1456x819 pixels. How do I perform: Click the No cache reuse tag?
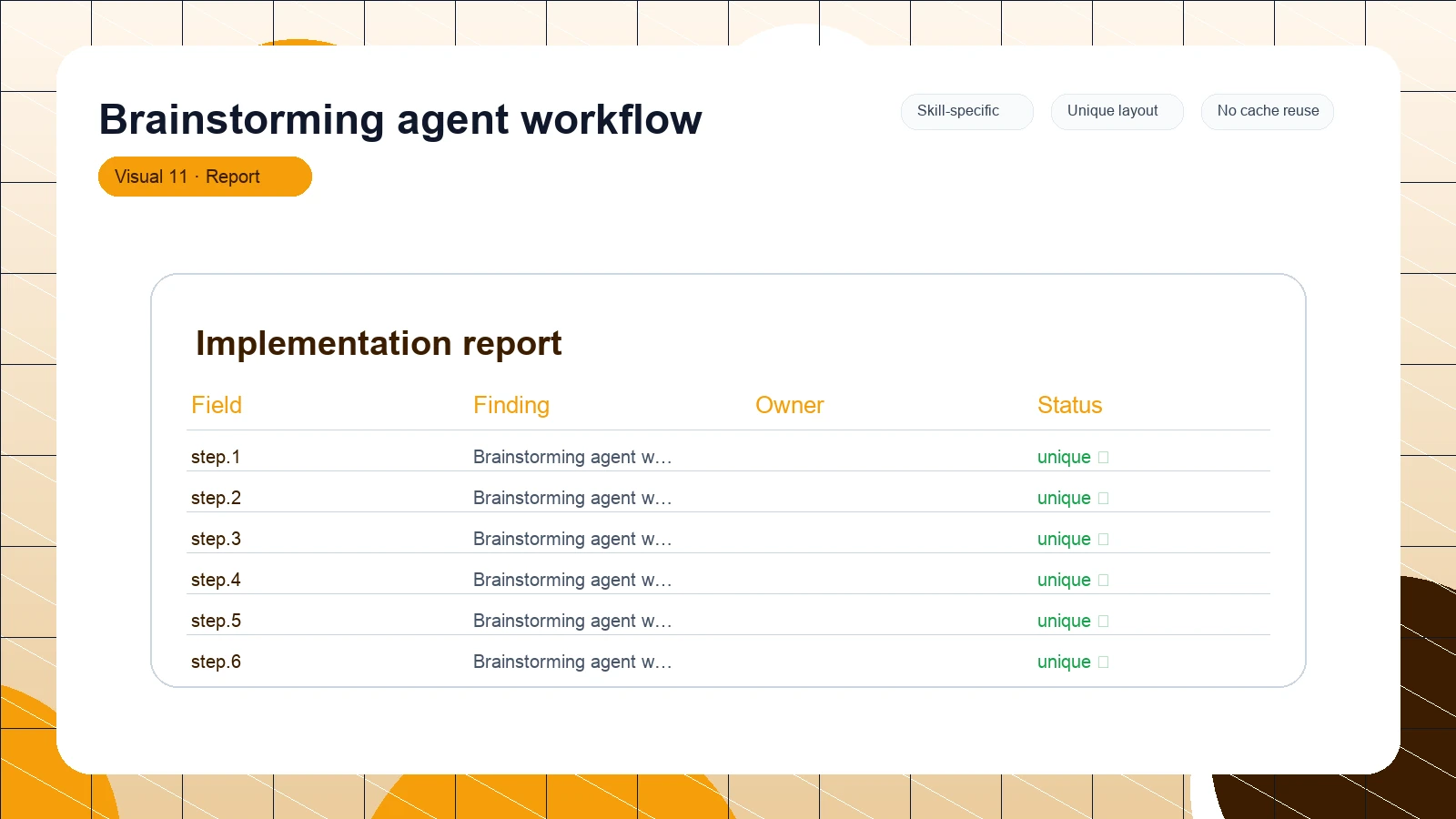[x=1267, y=111]
